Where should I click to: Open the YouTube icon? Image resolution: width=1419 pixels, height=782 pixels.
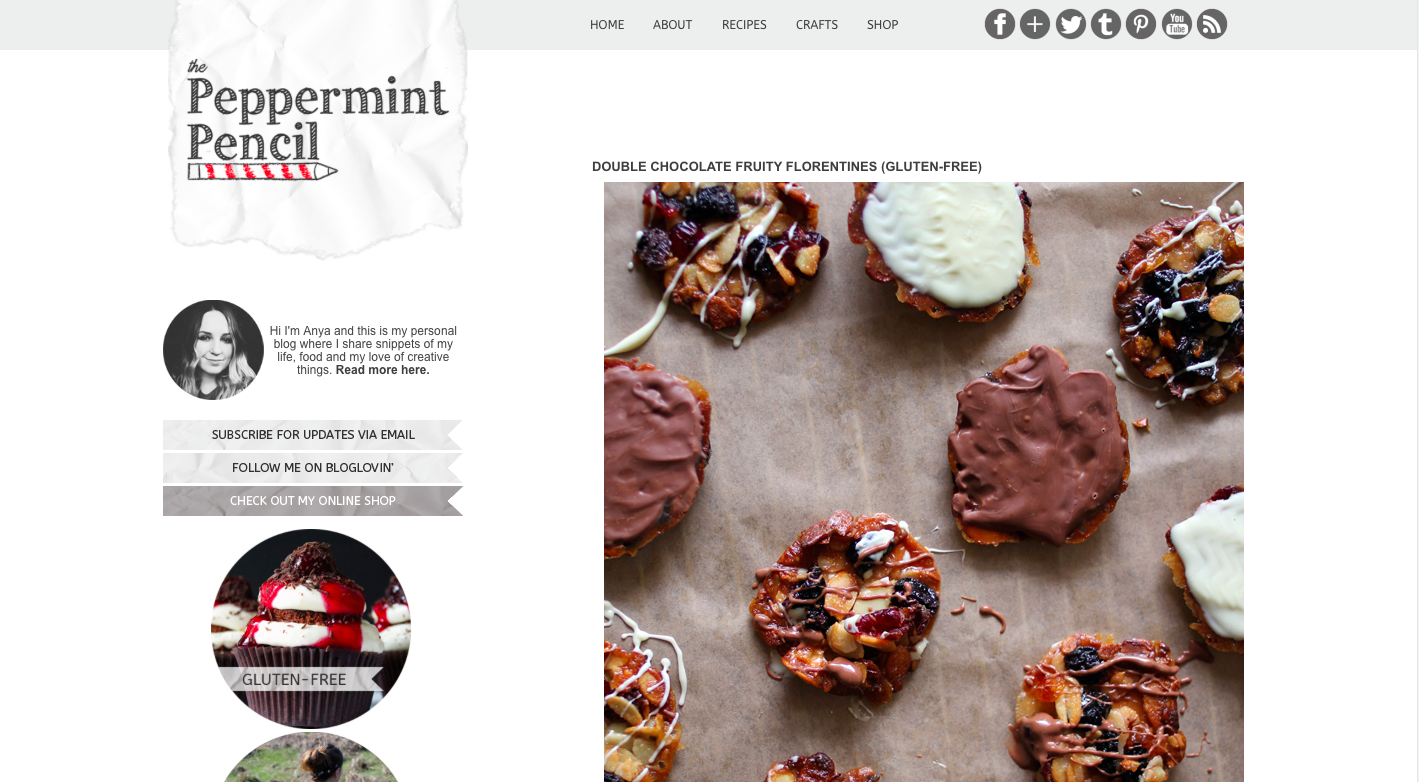point(1177,24)
